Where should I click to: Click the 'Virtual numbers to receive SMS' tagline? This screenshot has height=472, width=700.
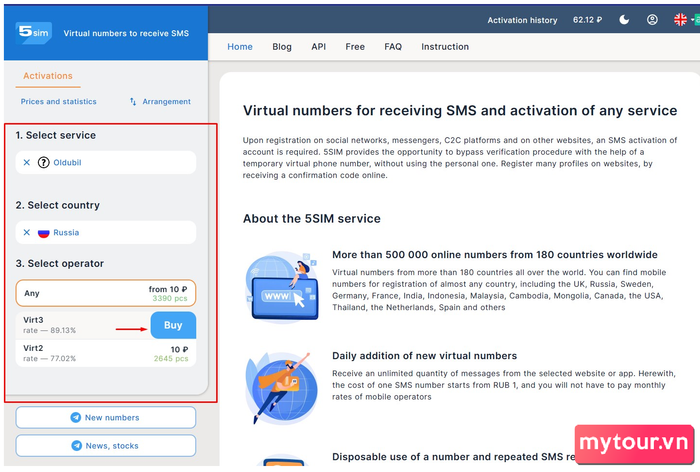coord(126,33)
